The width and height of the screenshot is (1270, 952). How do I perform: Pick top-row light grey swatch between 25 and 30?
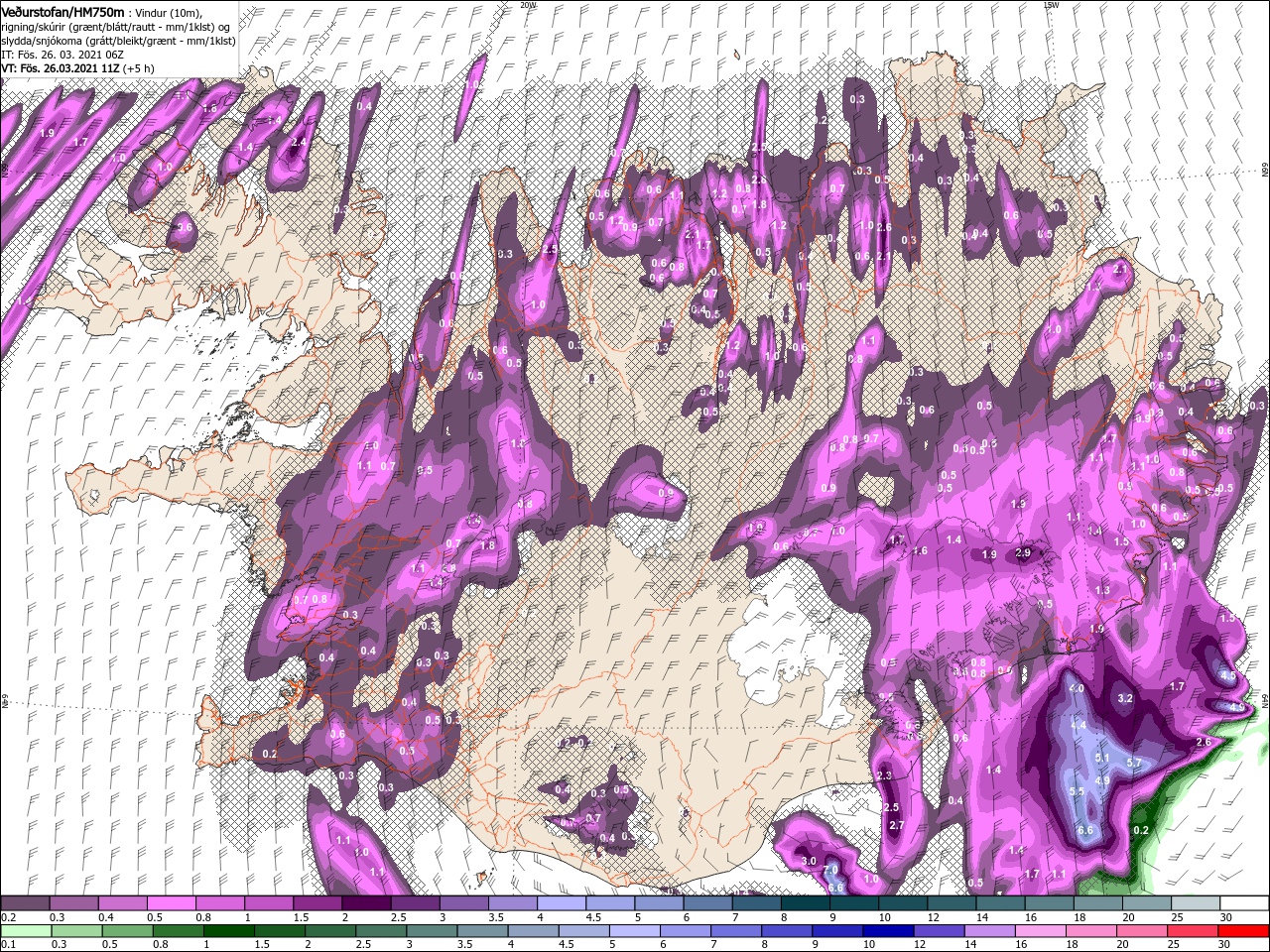point(1195,902)
